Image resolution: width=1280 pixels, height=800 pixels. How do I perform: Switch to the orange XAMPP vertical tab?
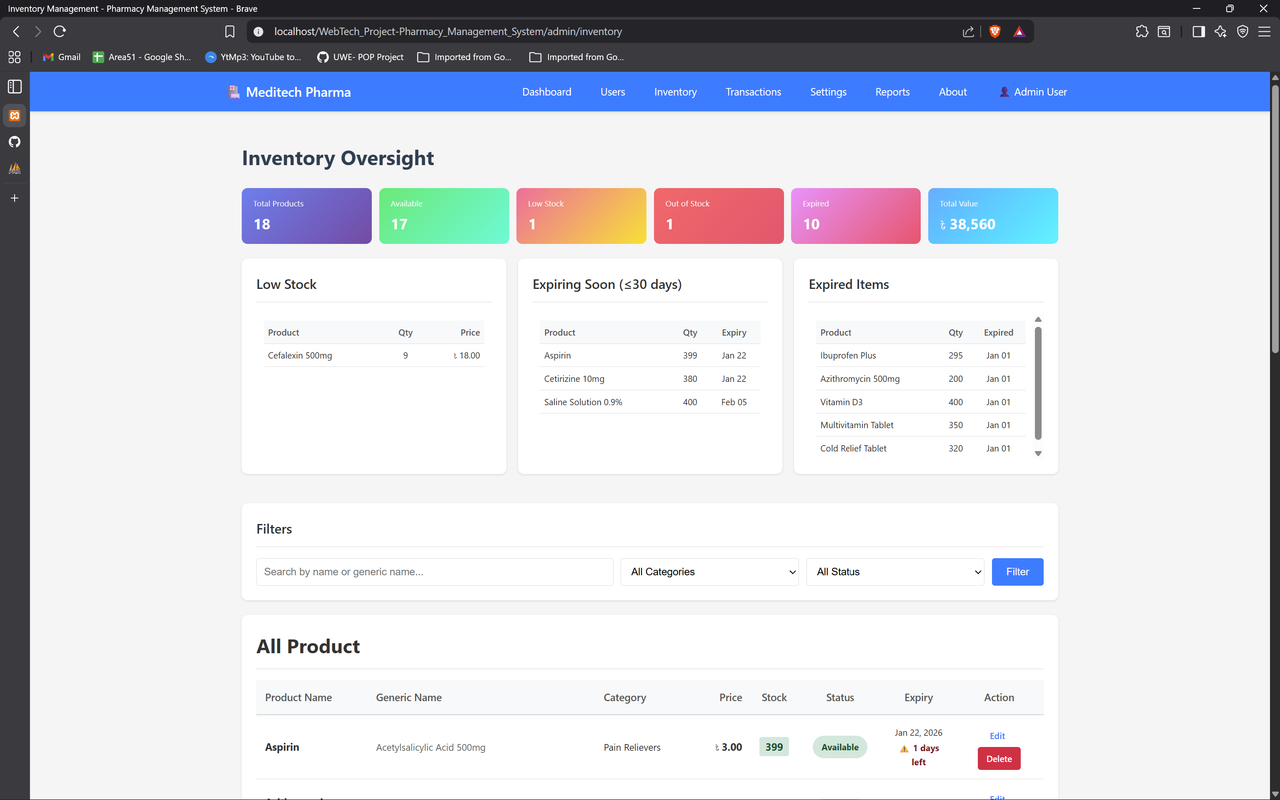pyautogui.click(x=14, y=116)
